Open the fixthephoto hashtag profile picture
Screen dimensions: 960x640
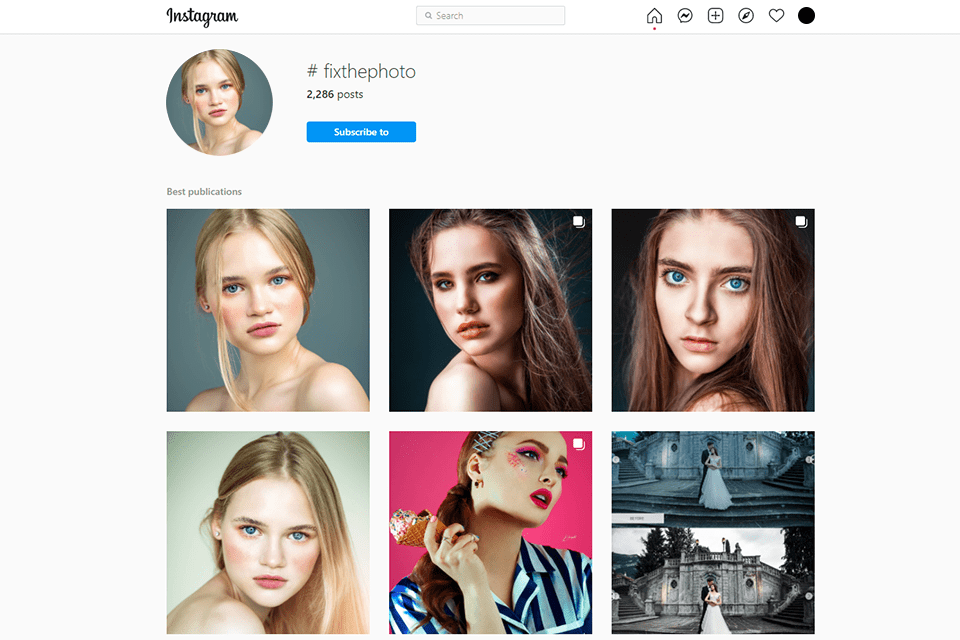(219, 102)
